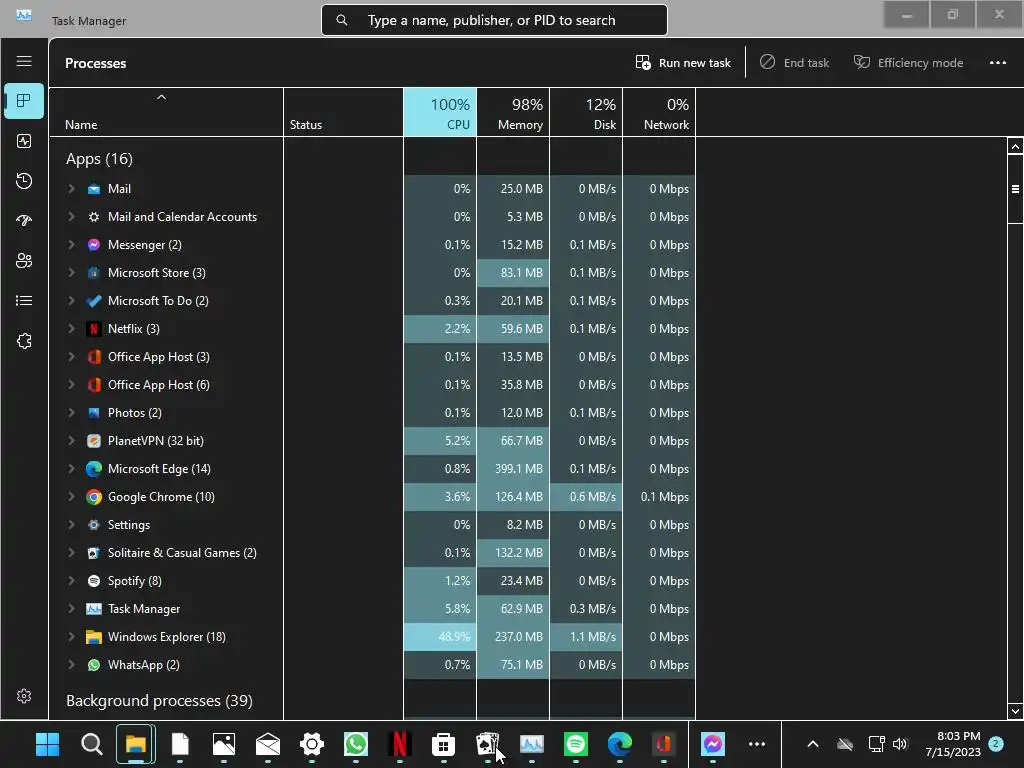This screenshot has width=1024, height=768.
Task: Expand the Netflix (3) process group
Action: pyautogui.click(x=71, y=328)
